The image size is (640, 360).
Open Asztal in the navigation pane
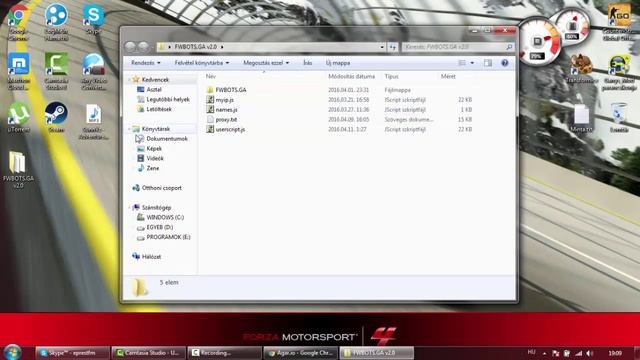click(x=154, y=89)
